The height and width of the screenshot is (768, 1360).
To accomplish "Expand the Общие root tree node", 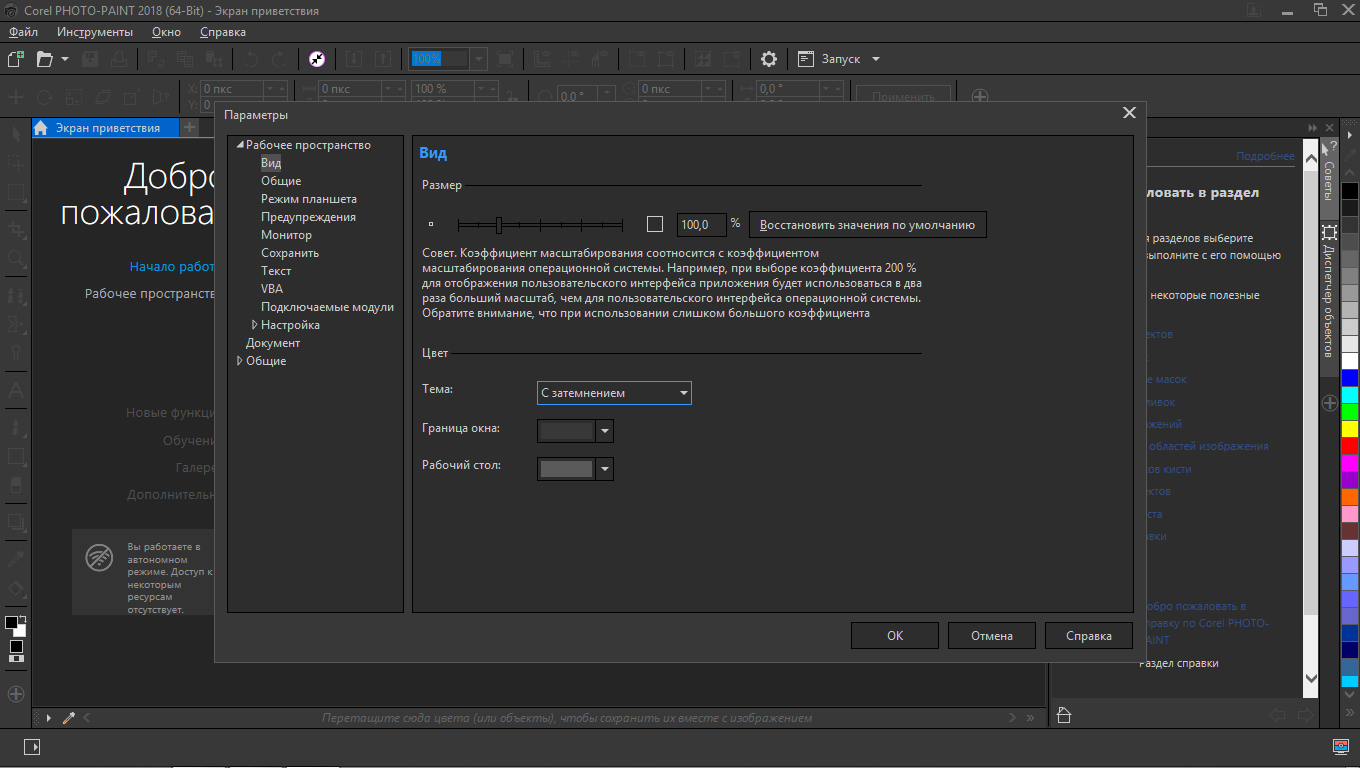I will point(240,361).
